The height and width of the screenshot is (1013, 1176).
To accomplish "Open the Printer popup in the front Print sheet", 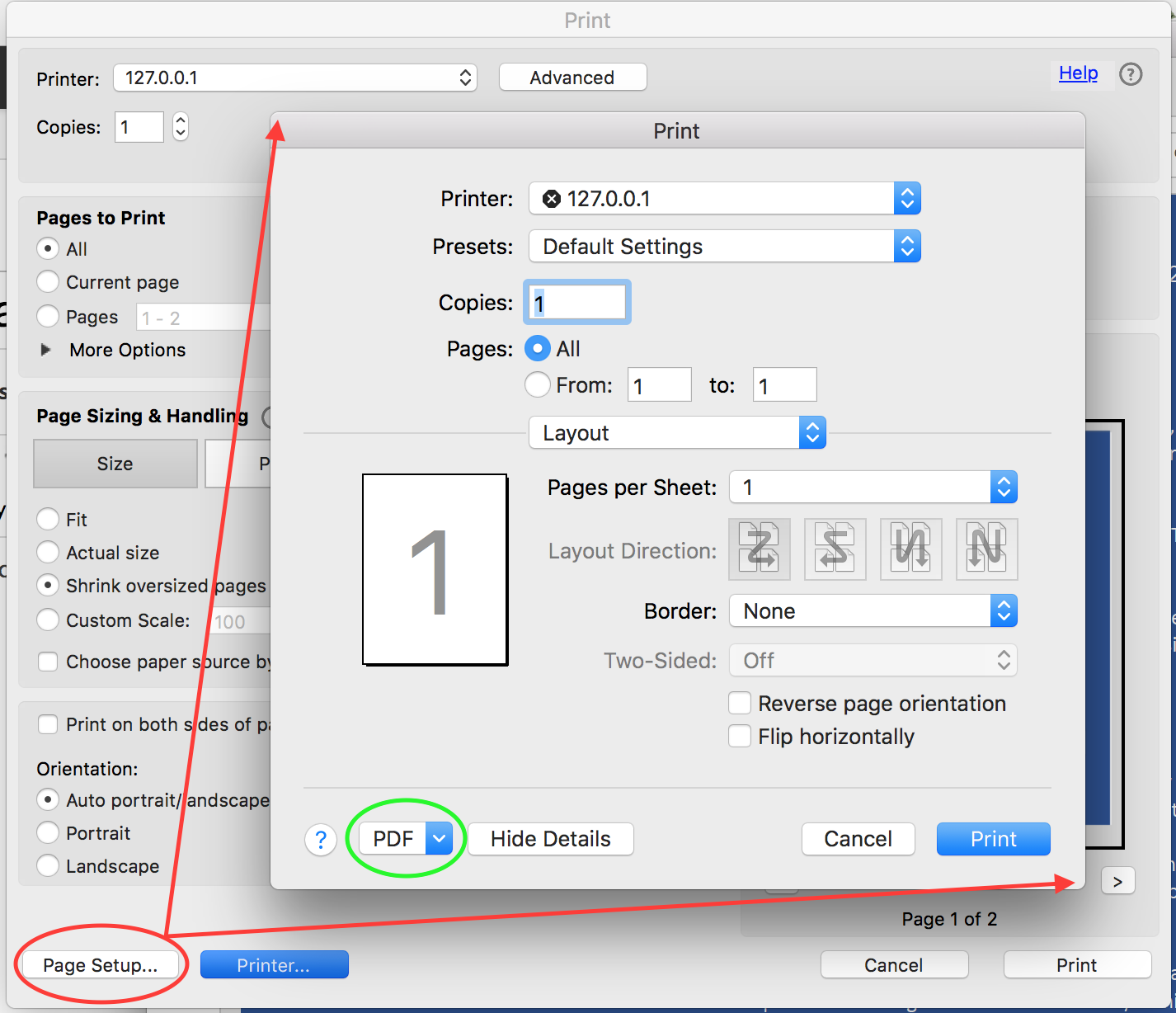I will point(725,199).
